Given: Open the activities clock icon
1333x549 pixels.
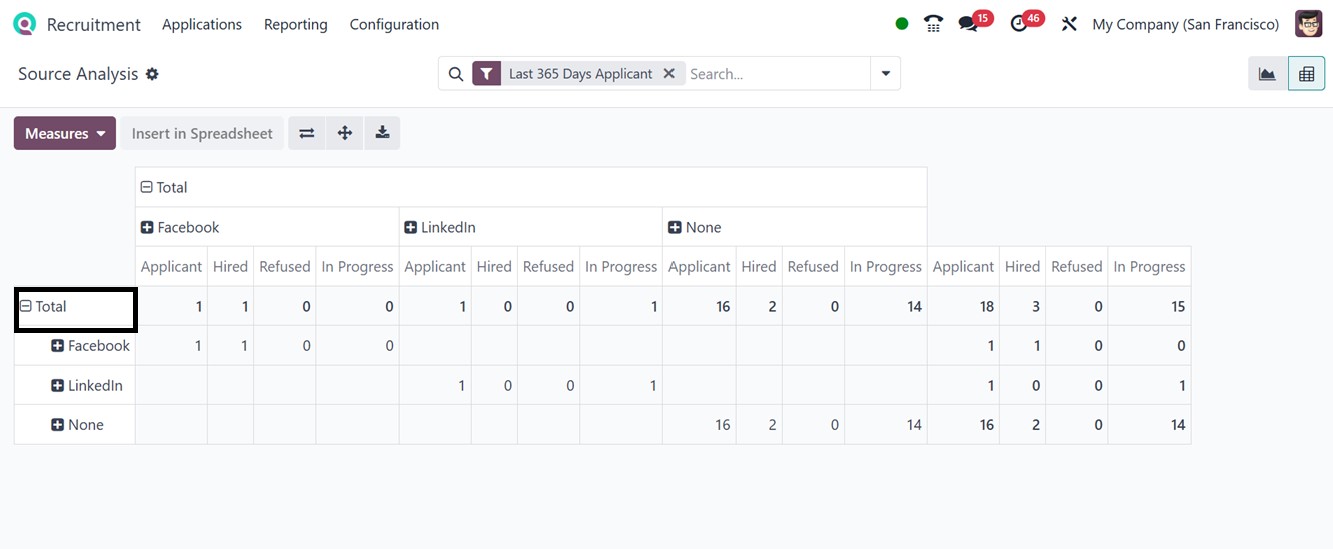Looking at the screenshot, I should [1019, 24].
